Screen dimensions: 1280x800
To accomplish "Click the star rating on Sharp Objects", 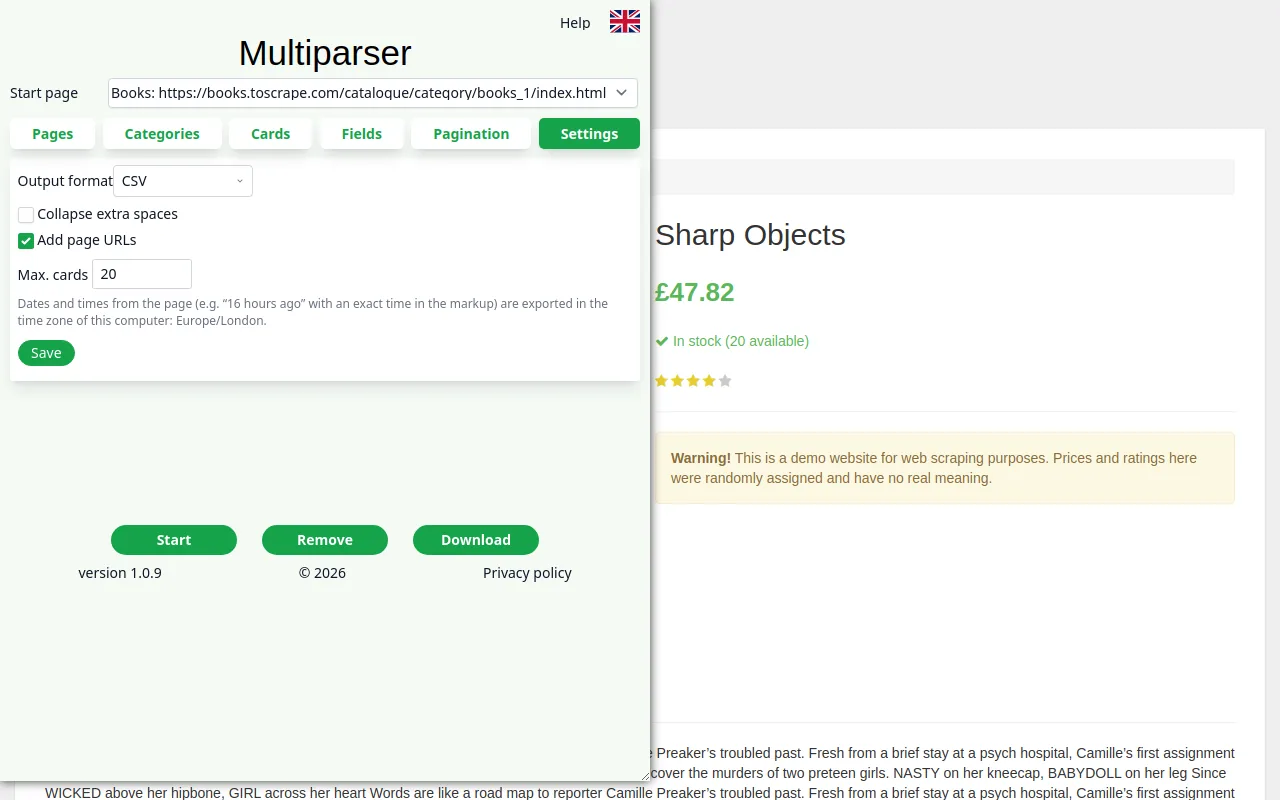I will 693,381.
